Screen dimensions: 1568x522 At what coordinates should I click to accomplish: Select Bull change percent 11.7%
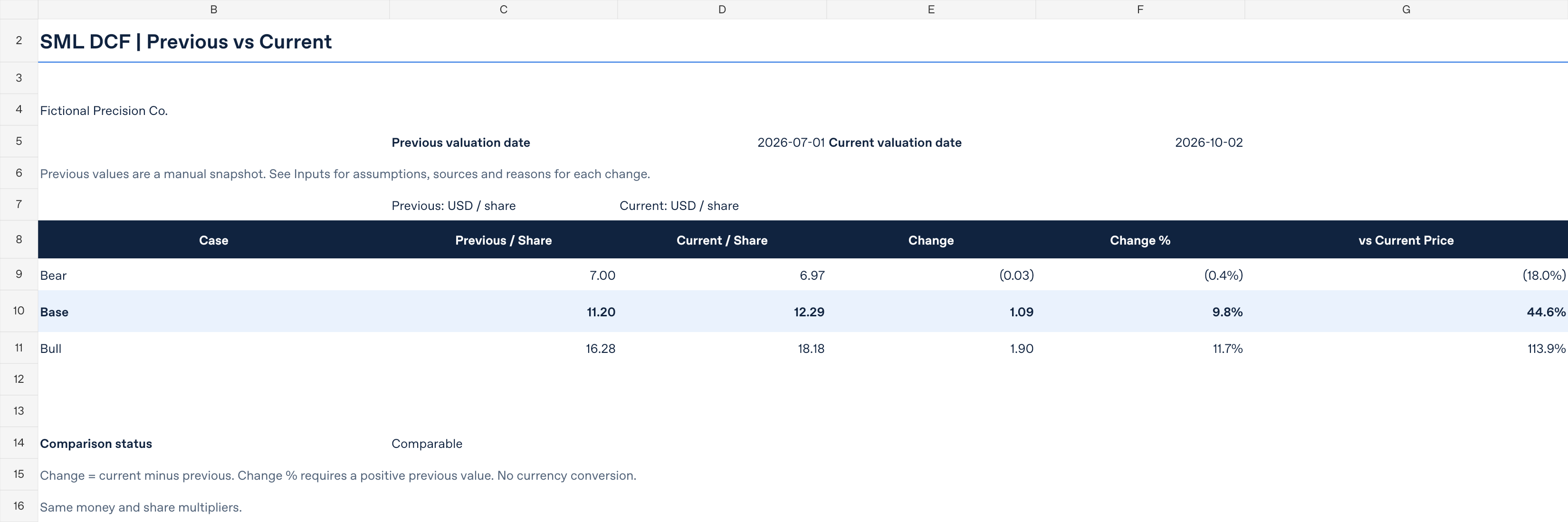[x=1140, y=348]
